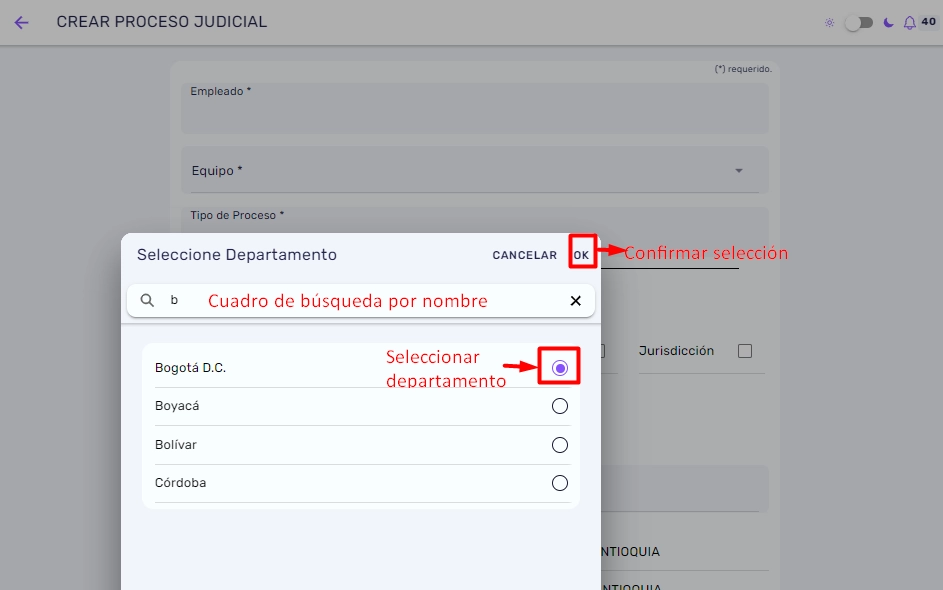Click the department search input

click(361, 301)
